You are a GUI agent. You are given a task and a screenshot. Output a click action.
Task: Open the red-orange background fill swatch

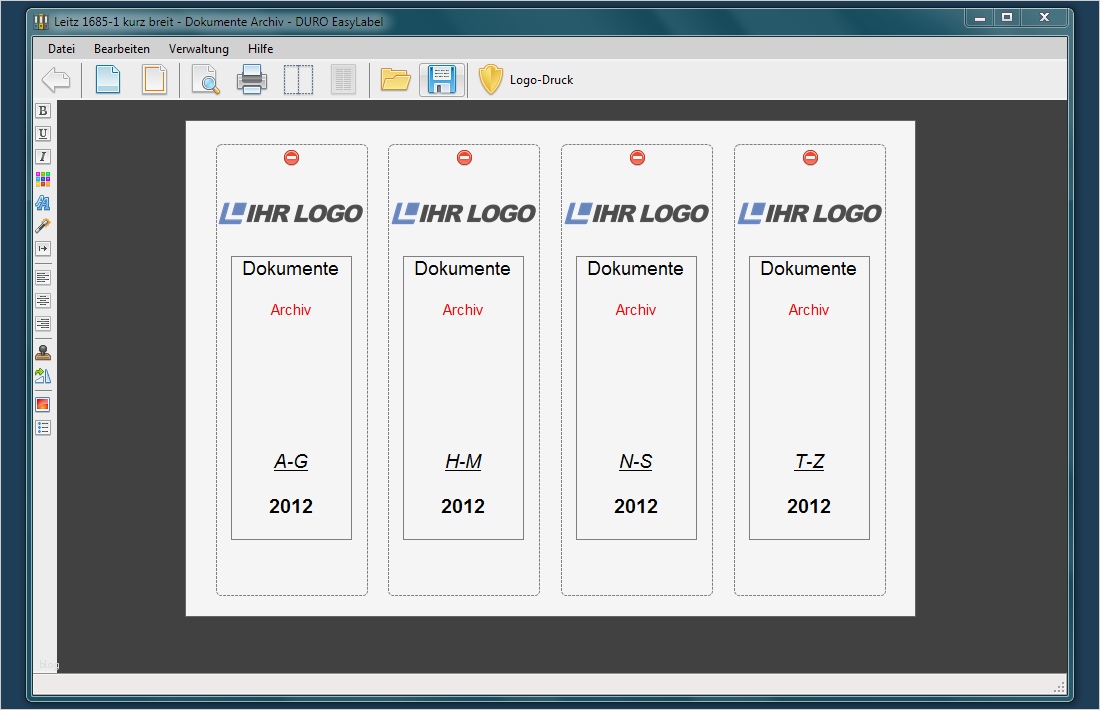pos(43,405)
